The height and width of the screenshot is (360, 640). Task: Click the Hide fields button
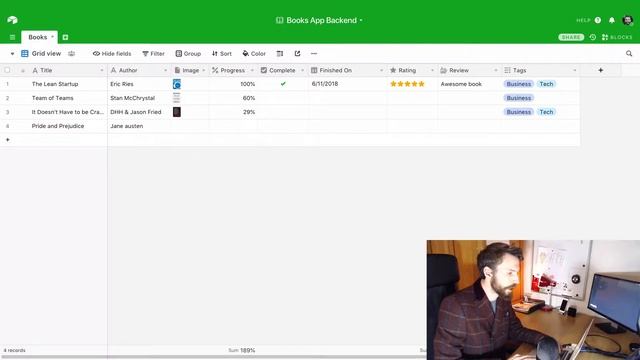112,53
